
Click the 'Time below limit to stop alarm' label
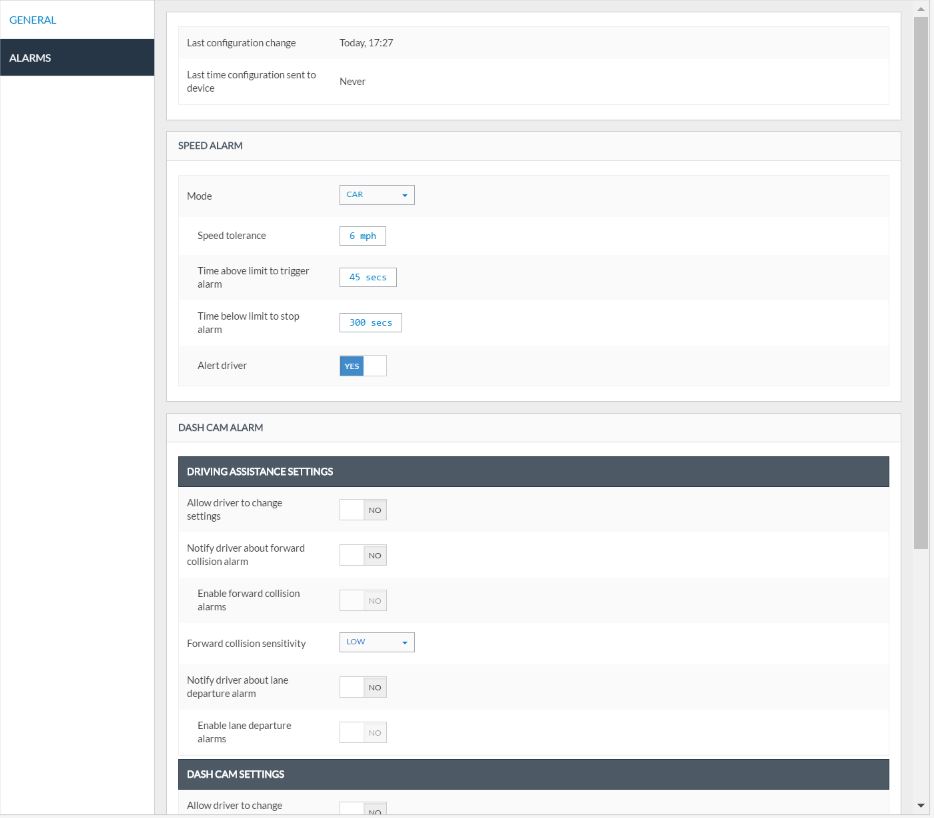(248, 322)
